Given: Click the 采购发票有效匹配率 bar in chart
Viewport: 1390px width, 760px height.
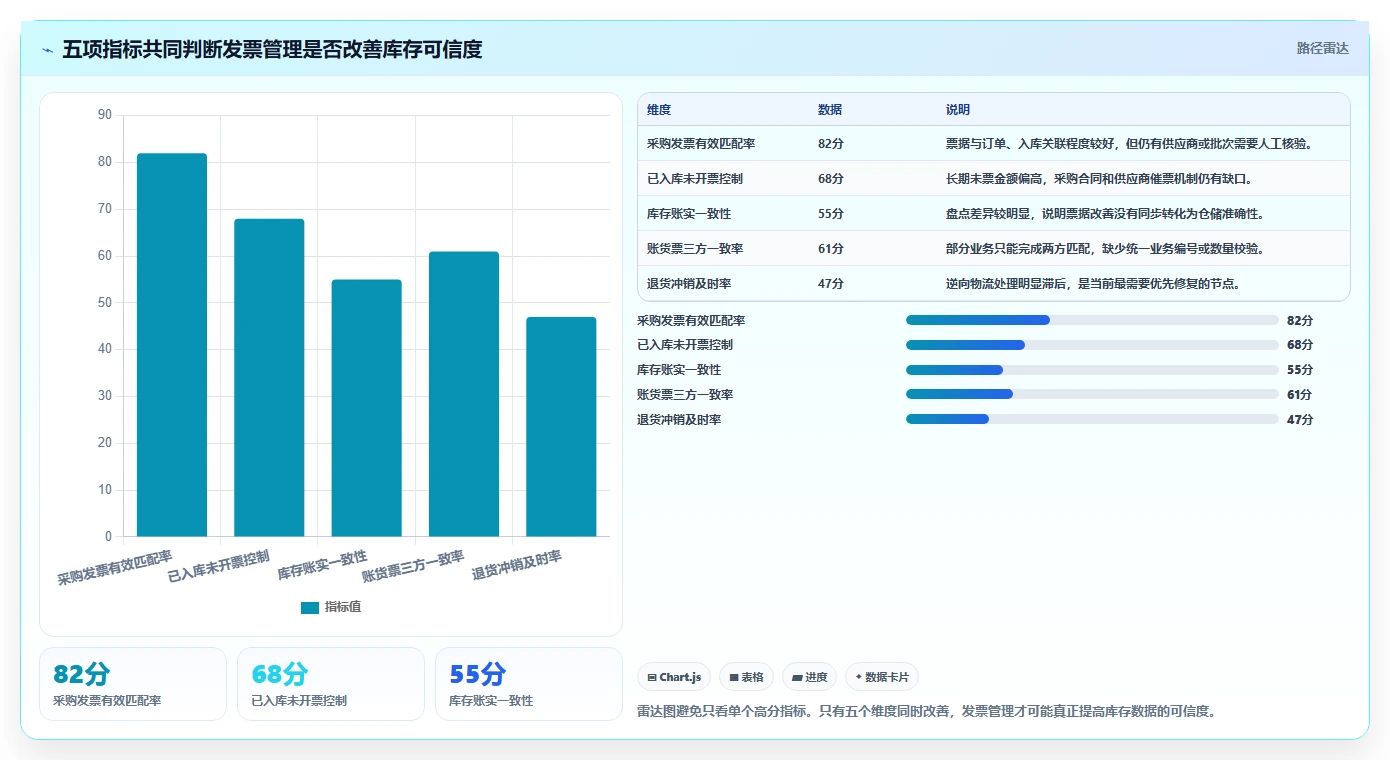Looking at the screenshot, I should (x=172, y=345).
